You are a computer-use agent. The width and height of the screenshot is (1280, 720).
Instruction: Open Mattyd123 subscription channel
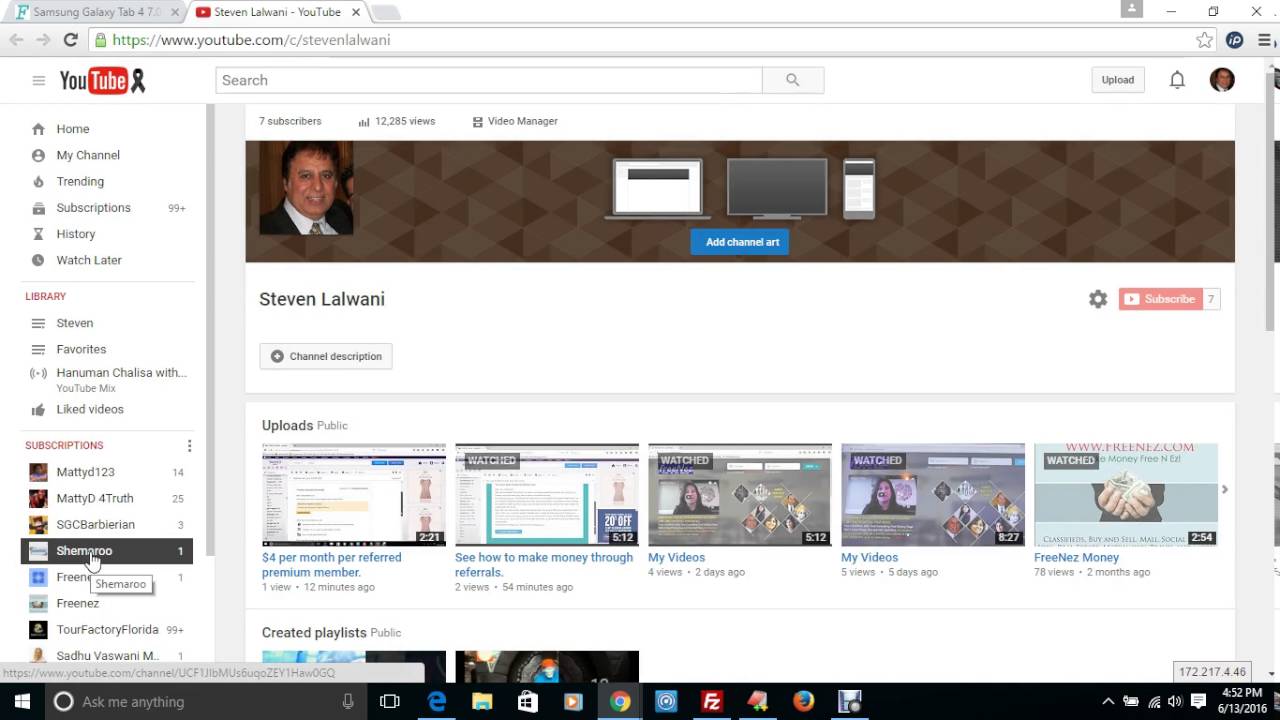(x=107, y=472)
